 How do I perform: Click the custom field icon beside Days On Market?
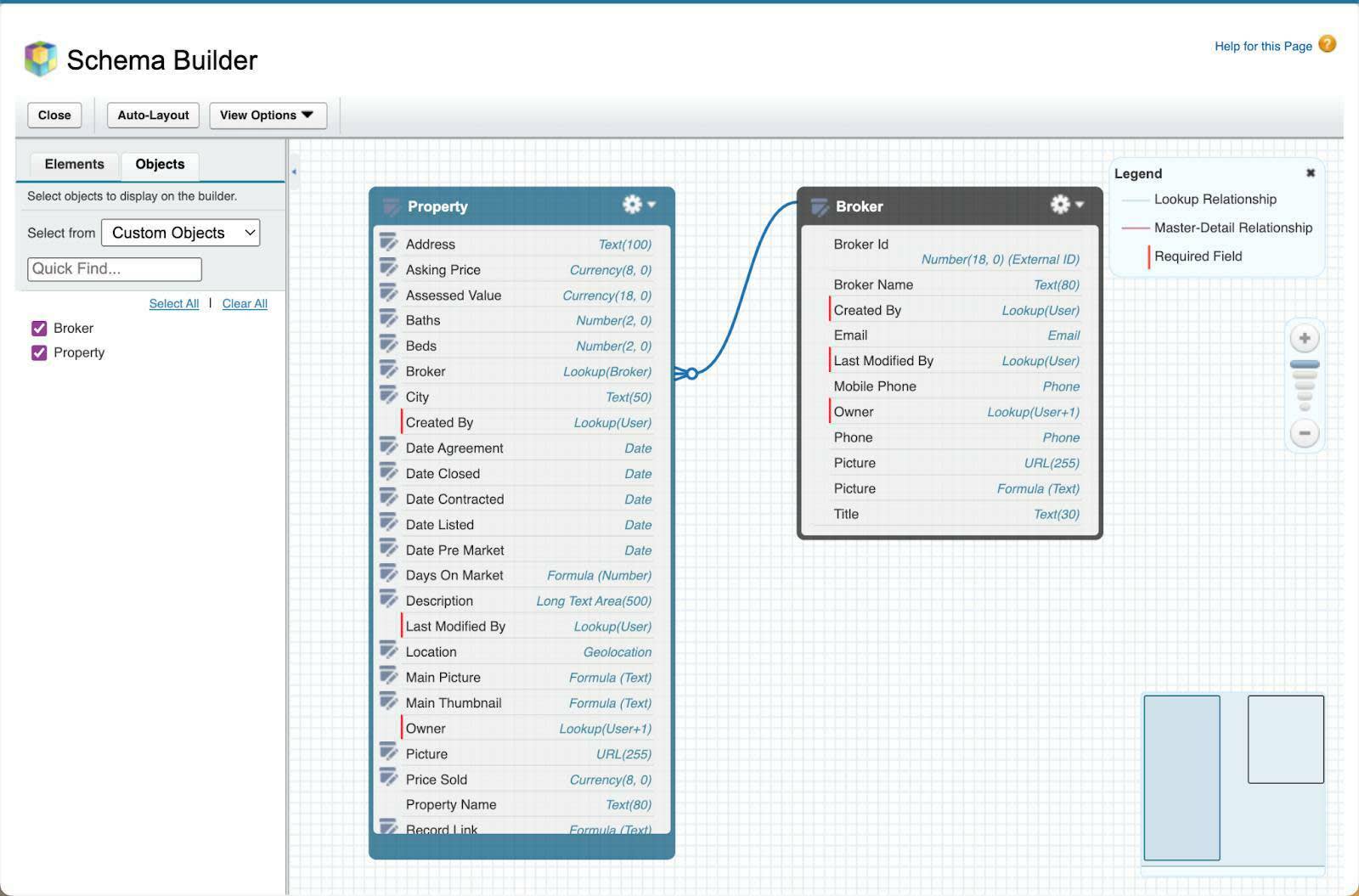pyautogui.click(x=389, y=574)
